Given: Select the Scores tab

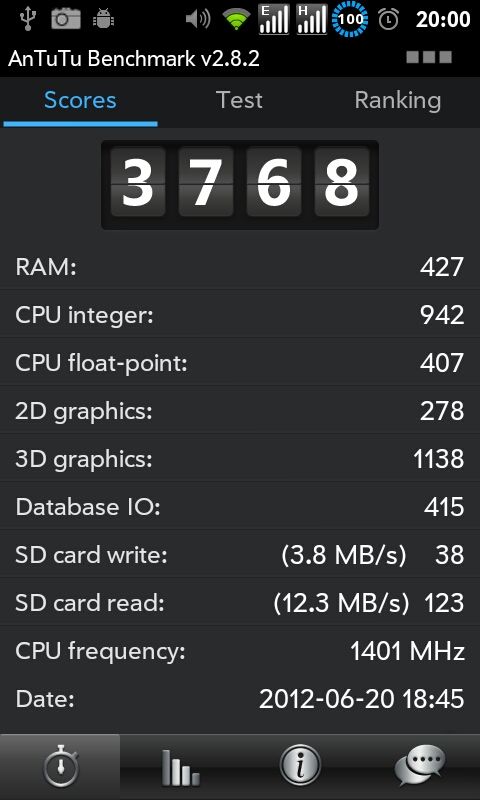Looking at the screenshot, I should [x=80, y=101].
